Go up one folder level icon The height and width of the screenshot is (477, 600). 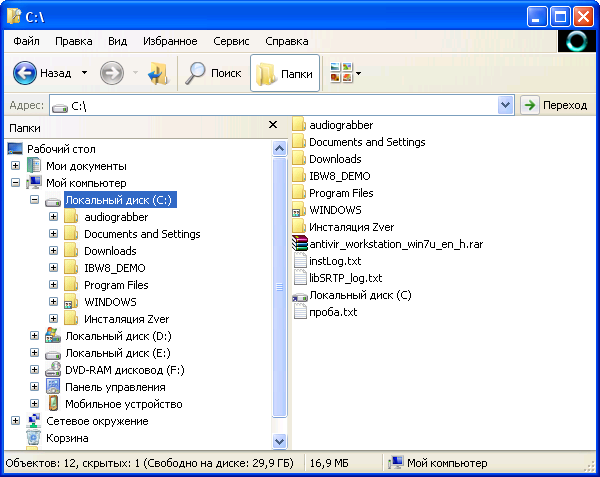(x=158, y=73)
